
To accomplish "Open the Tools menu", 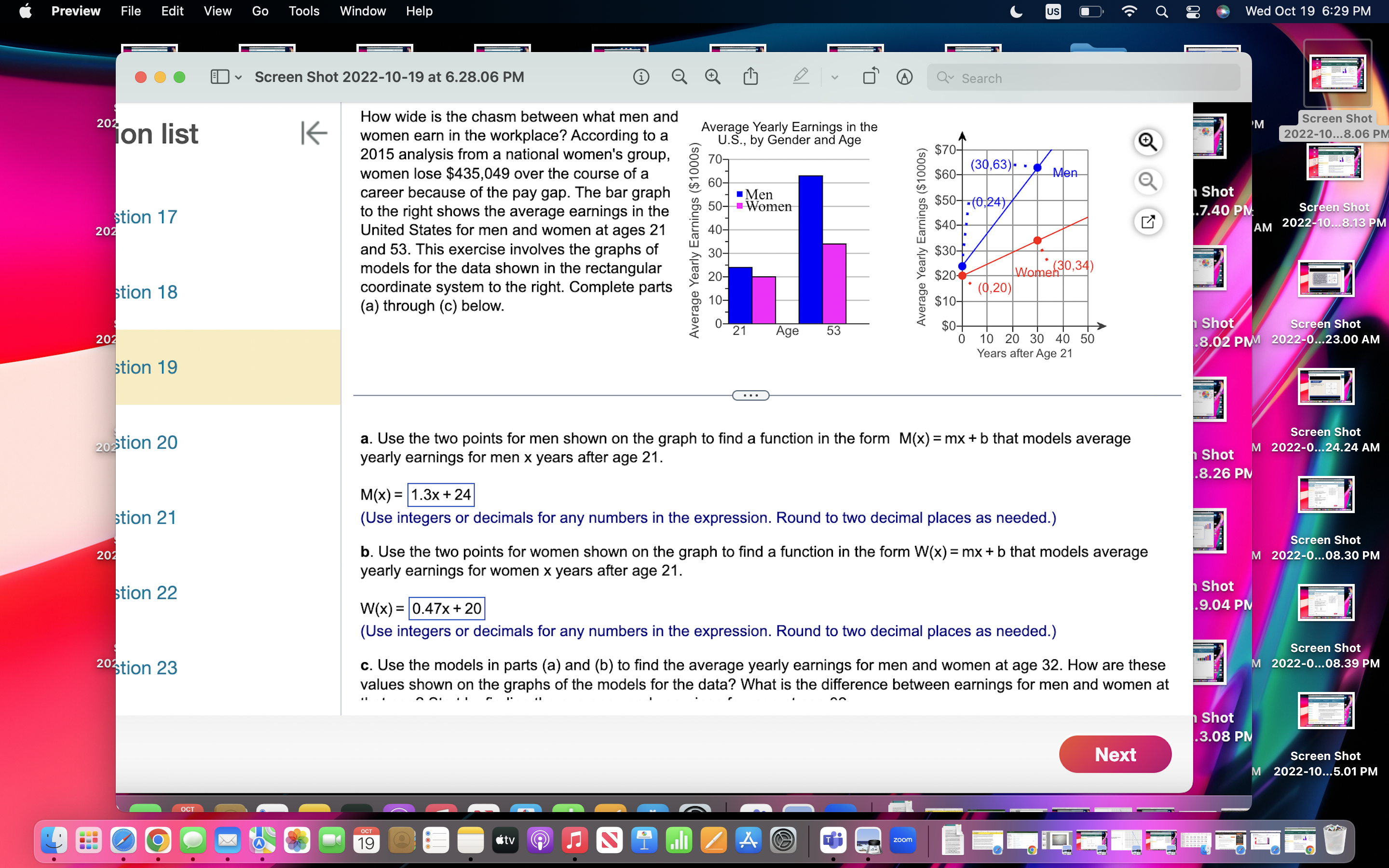I will [304, 11].
